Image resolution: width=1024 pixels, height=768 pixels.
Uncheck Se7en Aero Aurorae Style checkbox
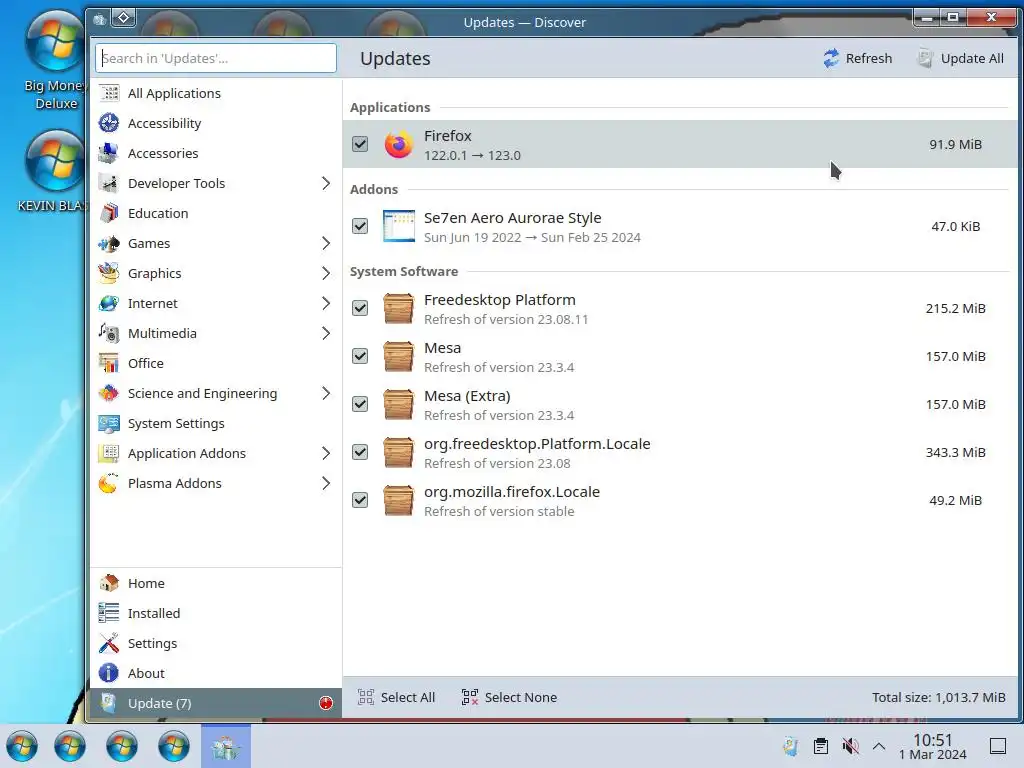tap(360, 226)
